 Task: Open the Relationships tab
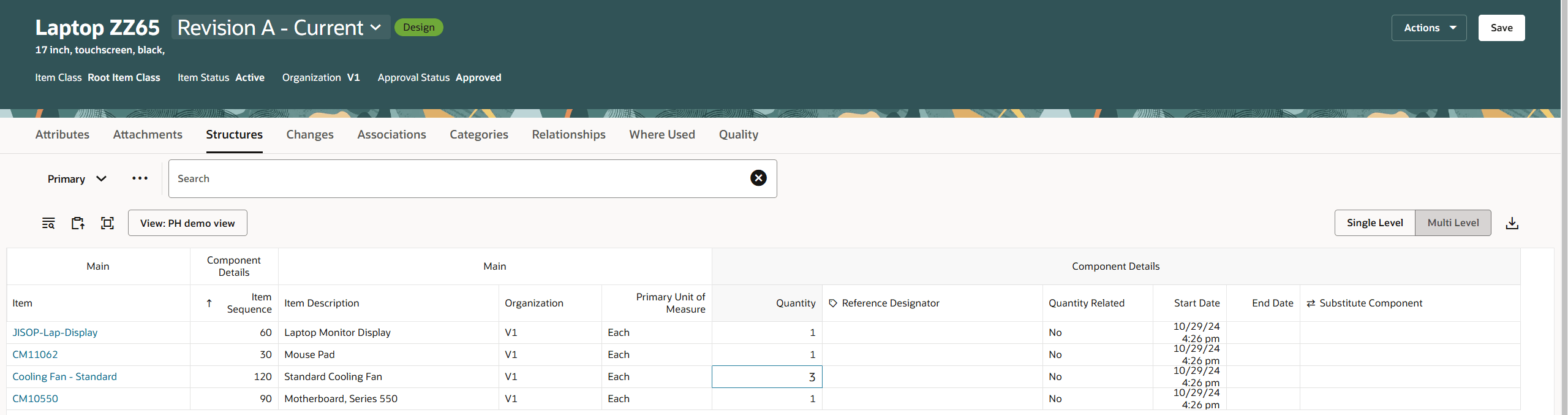tap(568, 135)
